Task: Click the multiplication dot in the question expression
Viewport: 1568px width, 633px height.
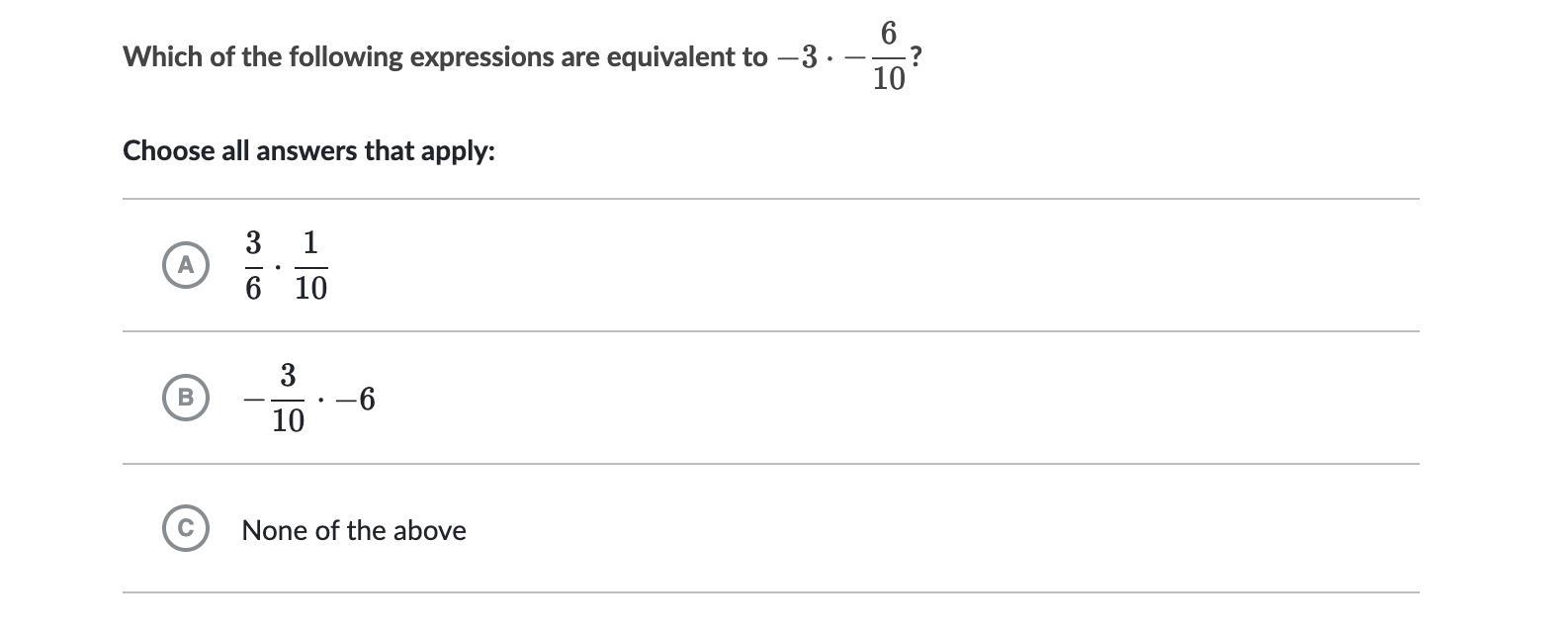Action: 830,58
